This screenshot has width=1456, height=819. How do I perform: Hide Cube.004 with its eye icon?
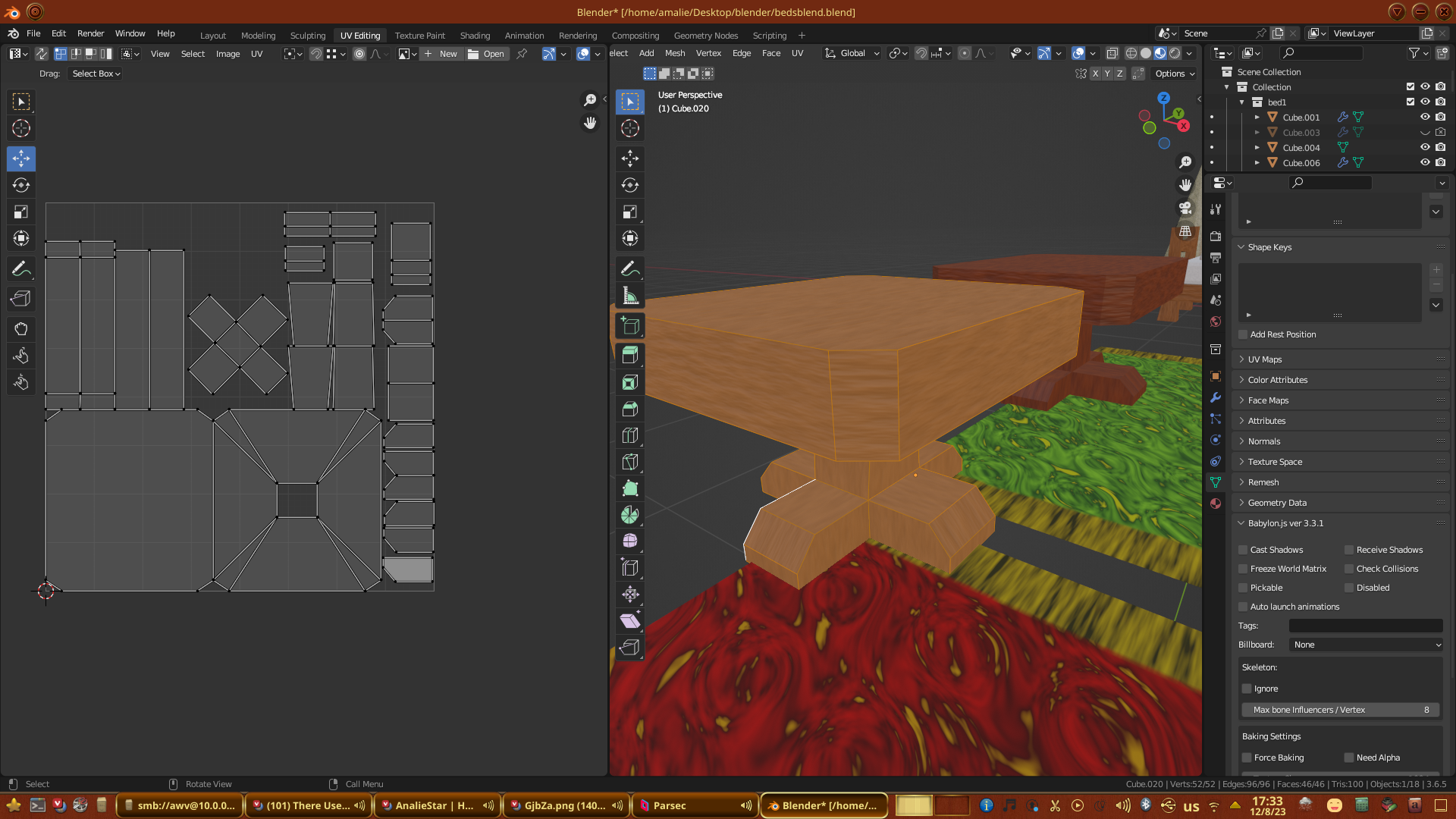coord(1425,147)
